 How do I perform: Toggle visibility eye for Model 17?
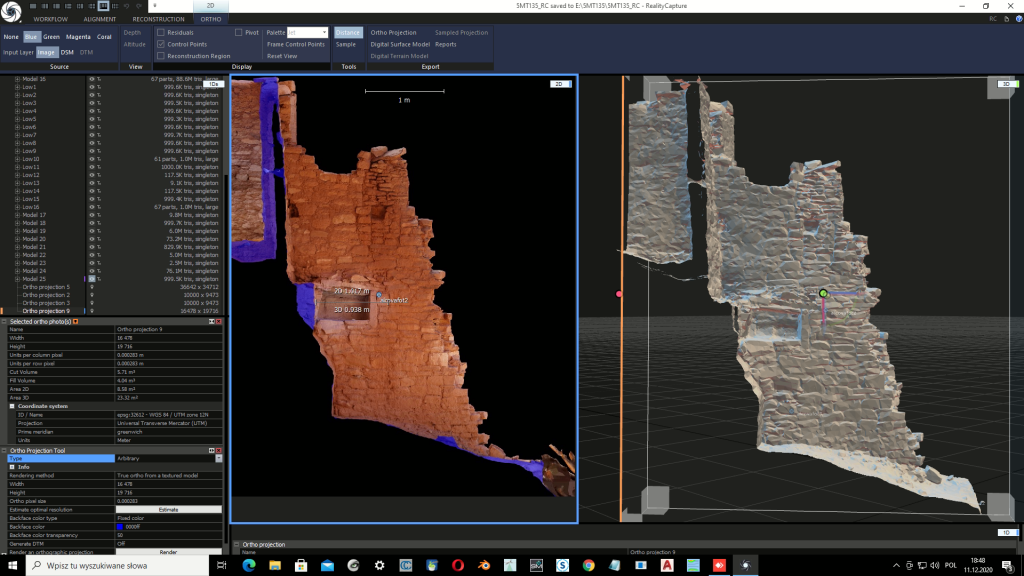pos(91,215)
